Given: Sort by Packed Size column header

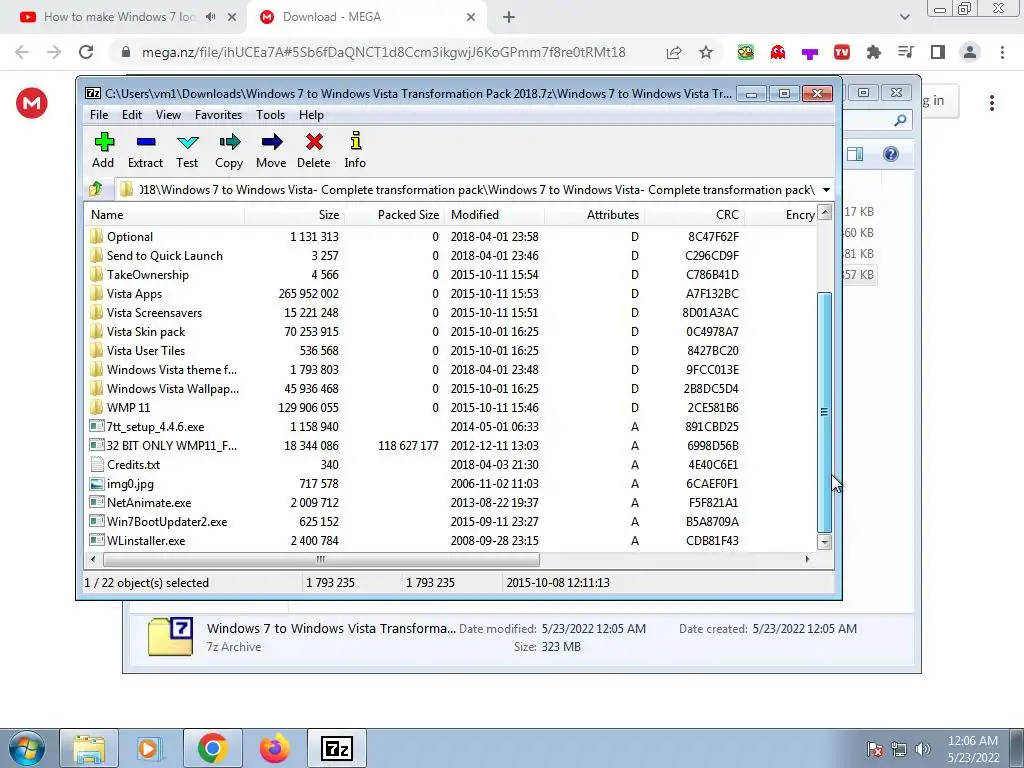Looking at the screenshot, I should [394, 215].
